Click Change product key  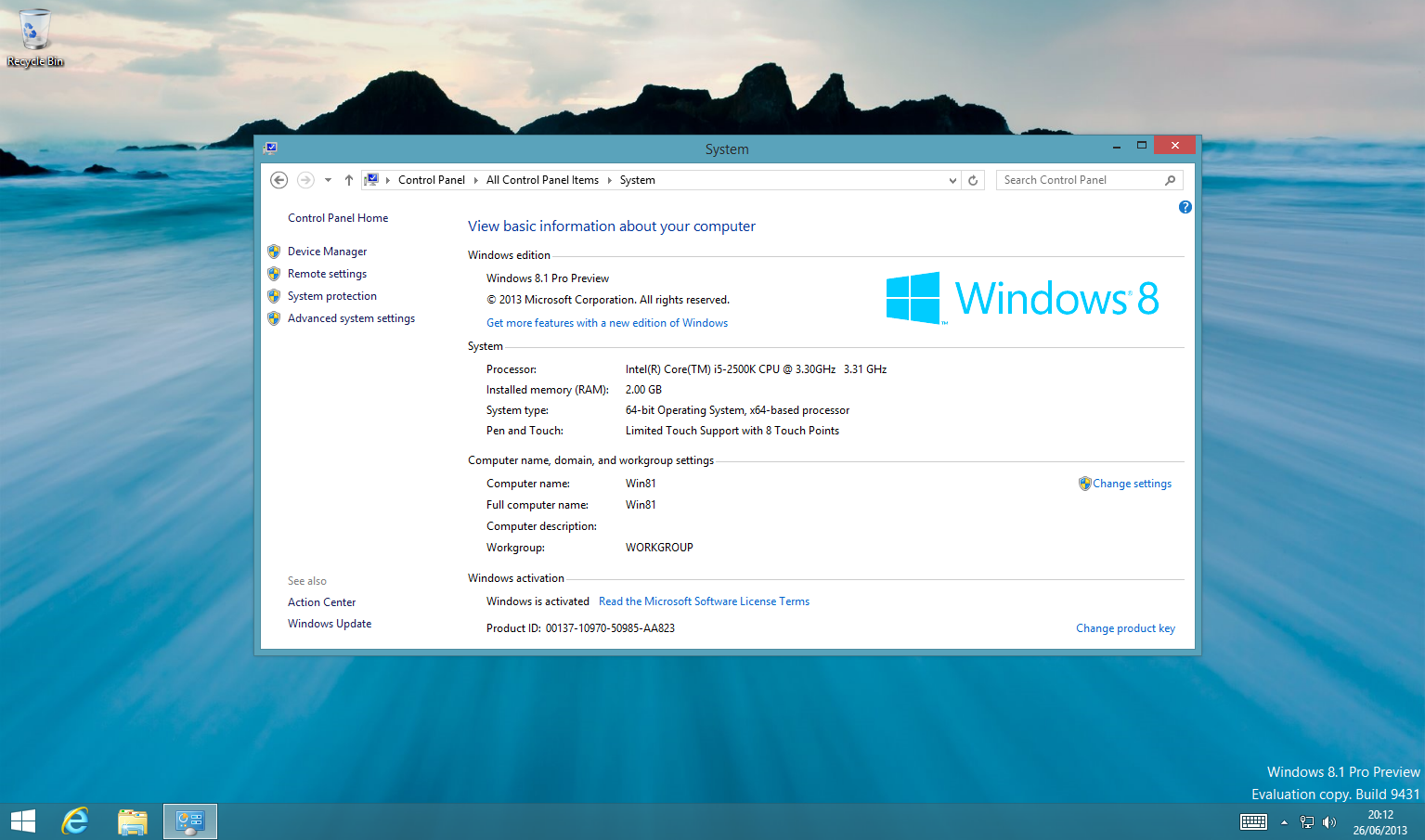(x=1125, y=627)
